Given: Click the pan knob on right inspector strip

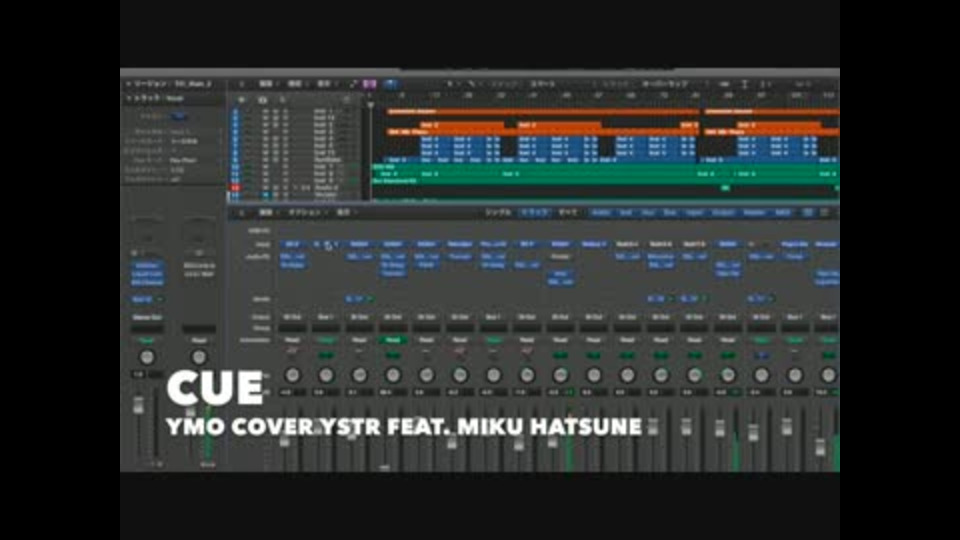Looking at the screenshot, I should click(x=199, y=357).
